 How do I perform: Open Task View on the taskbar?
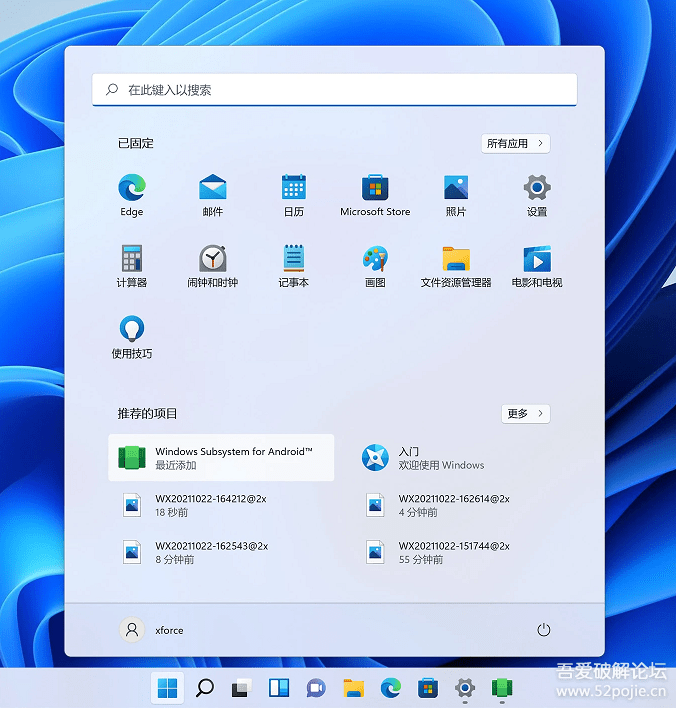pos(242,688)
